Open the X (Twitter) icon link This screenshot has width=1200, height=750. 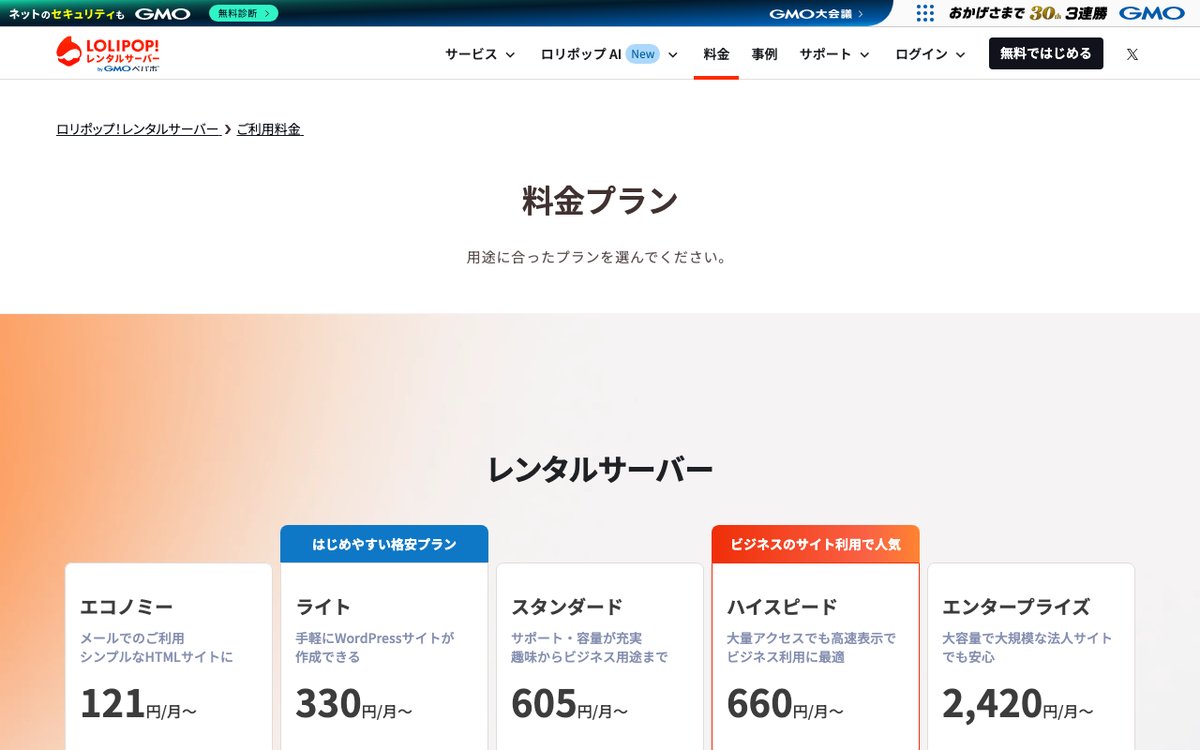(1132, 54)
